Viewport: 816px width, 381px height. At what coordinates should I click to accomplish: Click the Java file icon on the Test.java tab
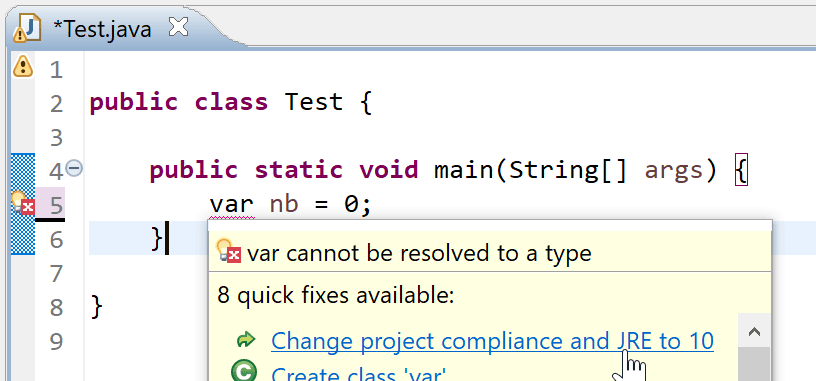(27, 28)
